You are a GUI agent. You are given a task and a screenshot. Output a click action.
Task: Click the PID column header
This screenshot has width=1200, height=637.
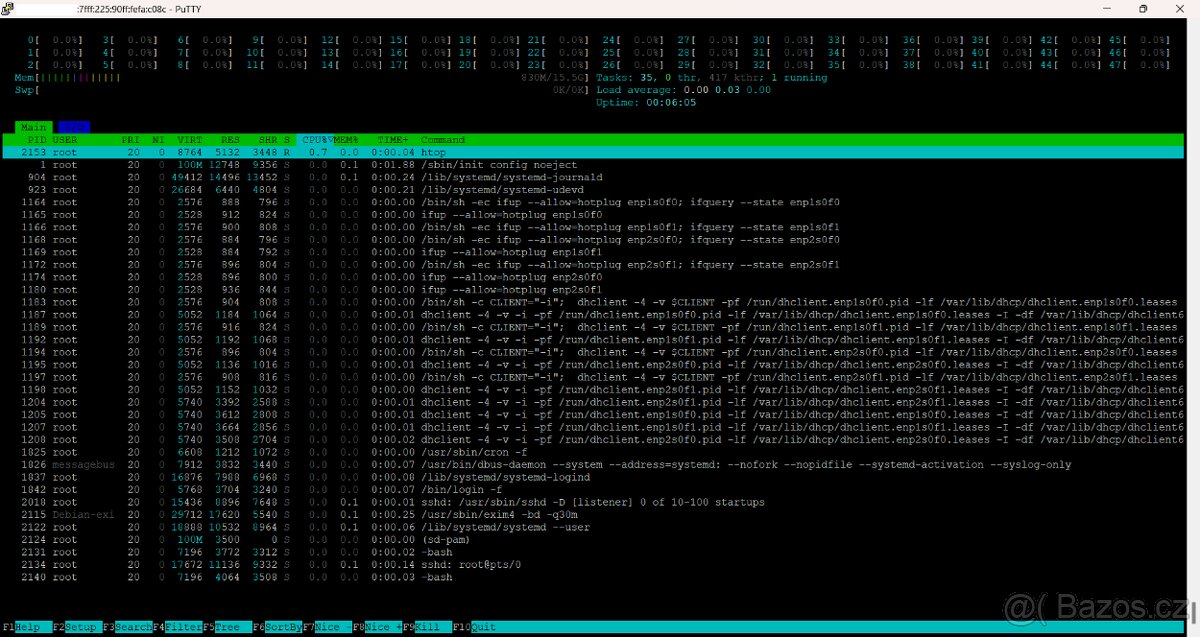[x=36, y=140]
